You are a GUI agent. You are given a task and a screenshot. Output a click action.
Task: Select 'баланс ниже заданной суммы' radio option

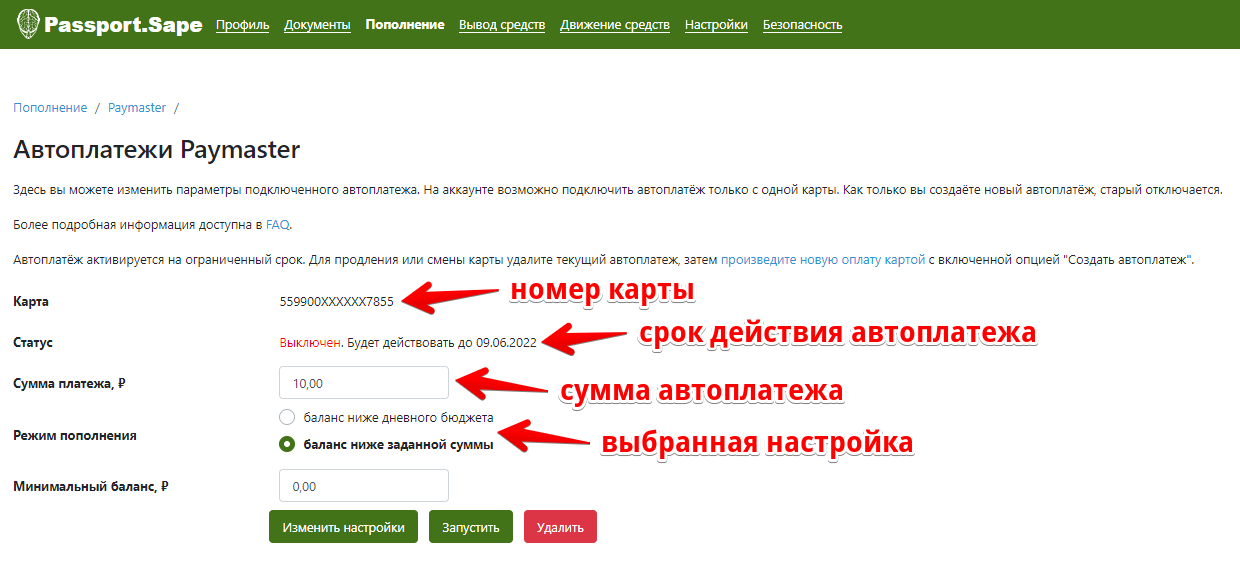287,445
